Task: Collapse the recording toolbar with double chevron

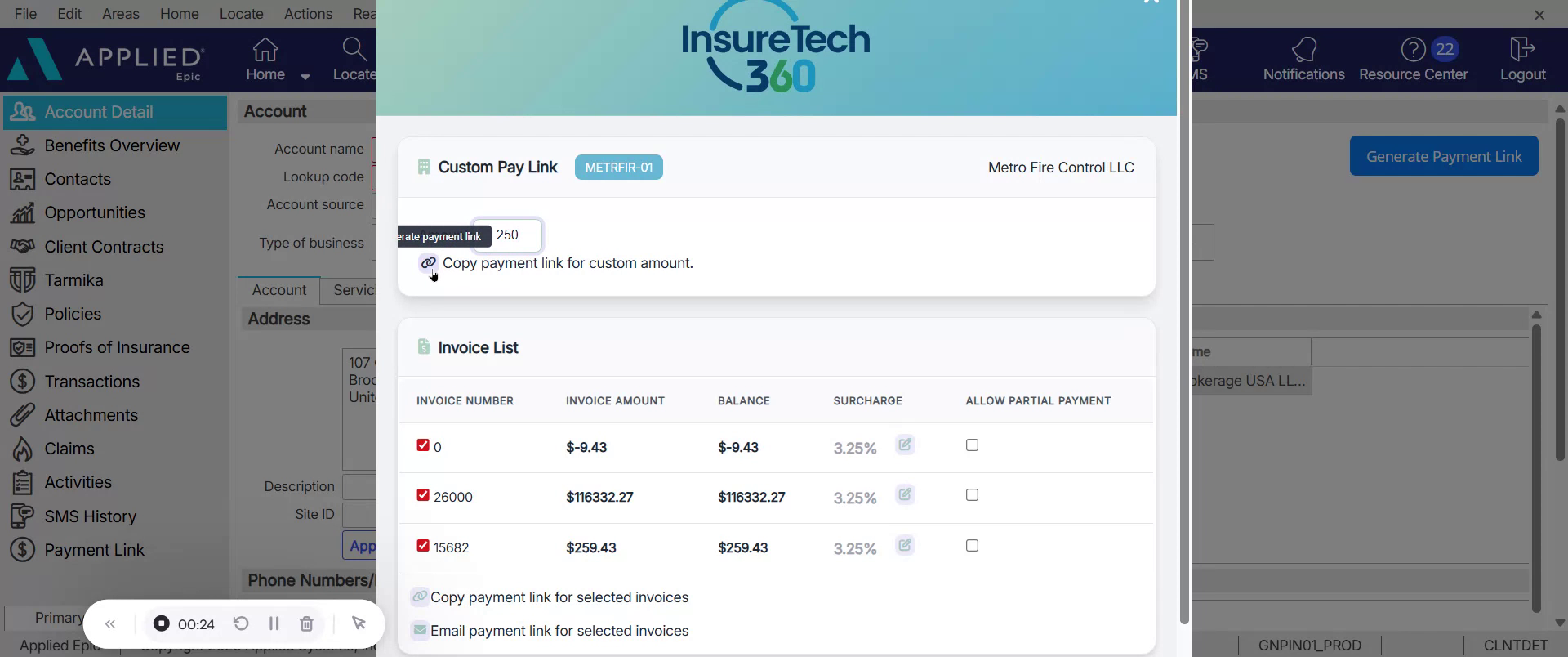Action: coord(110,624)
